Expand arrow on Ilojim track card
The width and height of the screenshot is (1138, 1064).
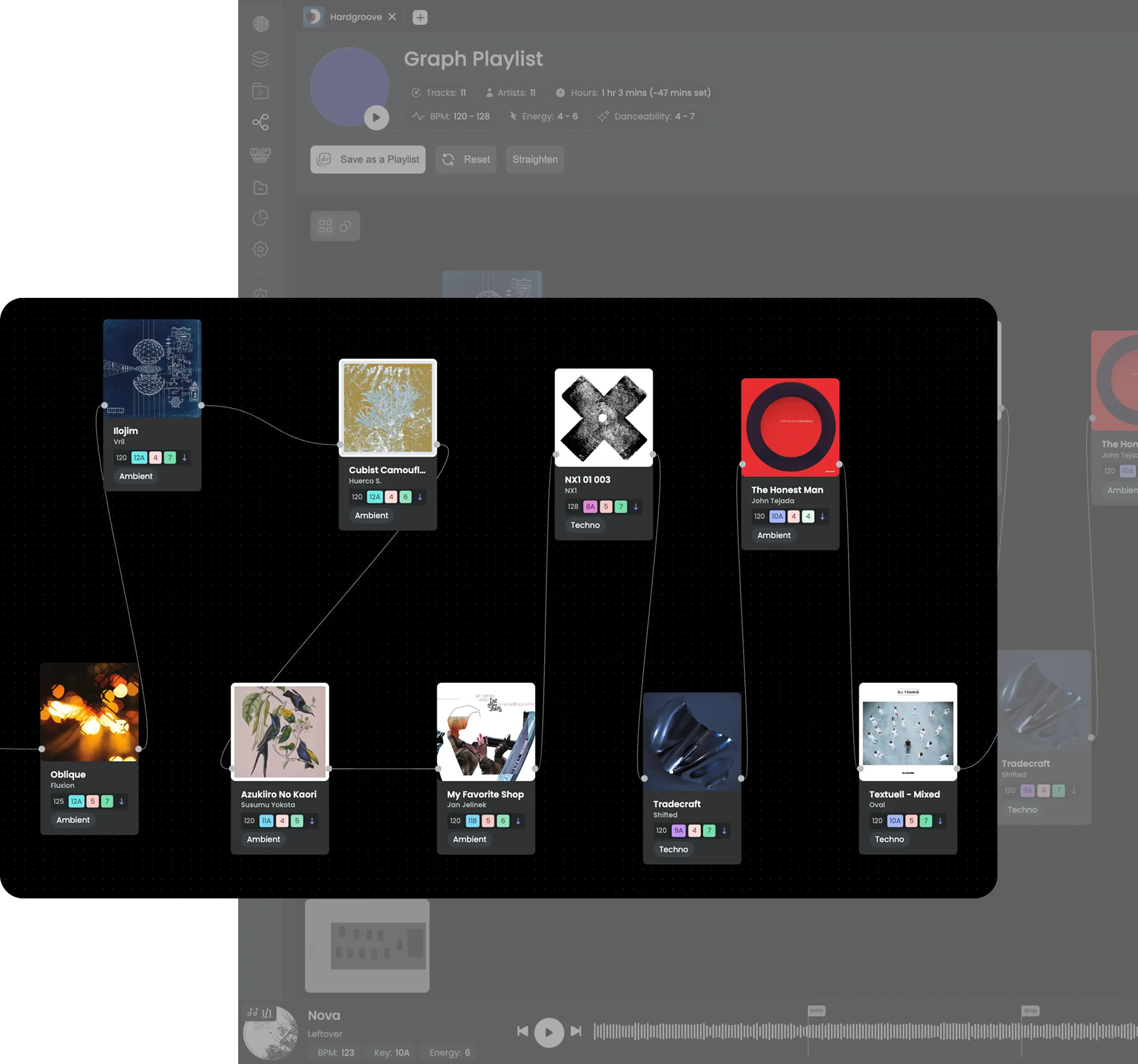point(184,458)
